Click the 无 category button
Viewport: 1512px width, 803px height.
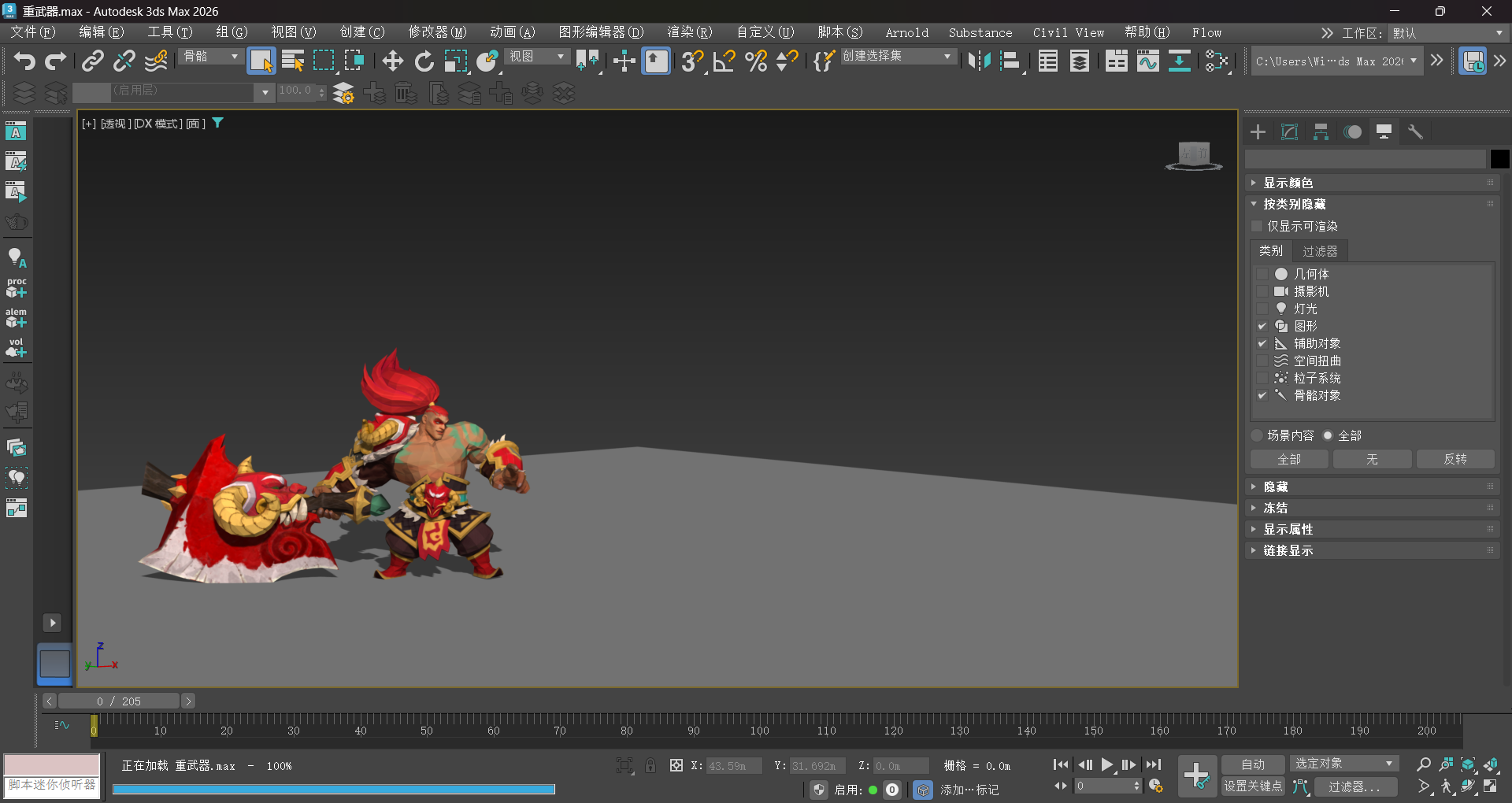tap(1372, 459)
